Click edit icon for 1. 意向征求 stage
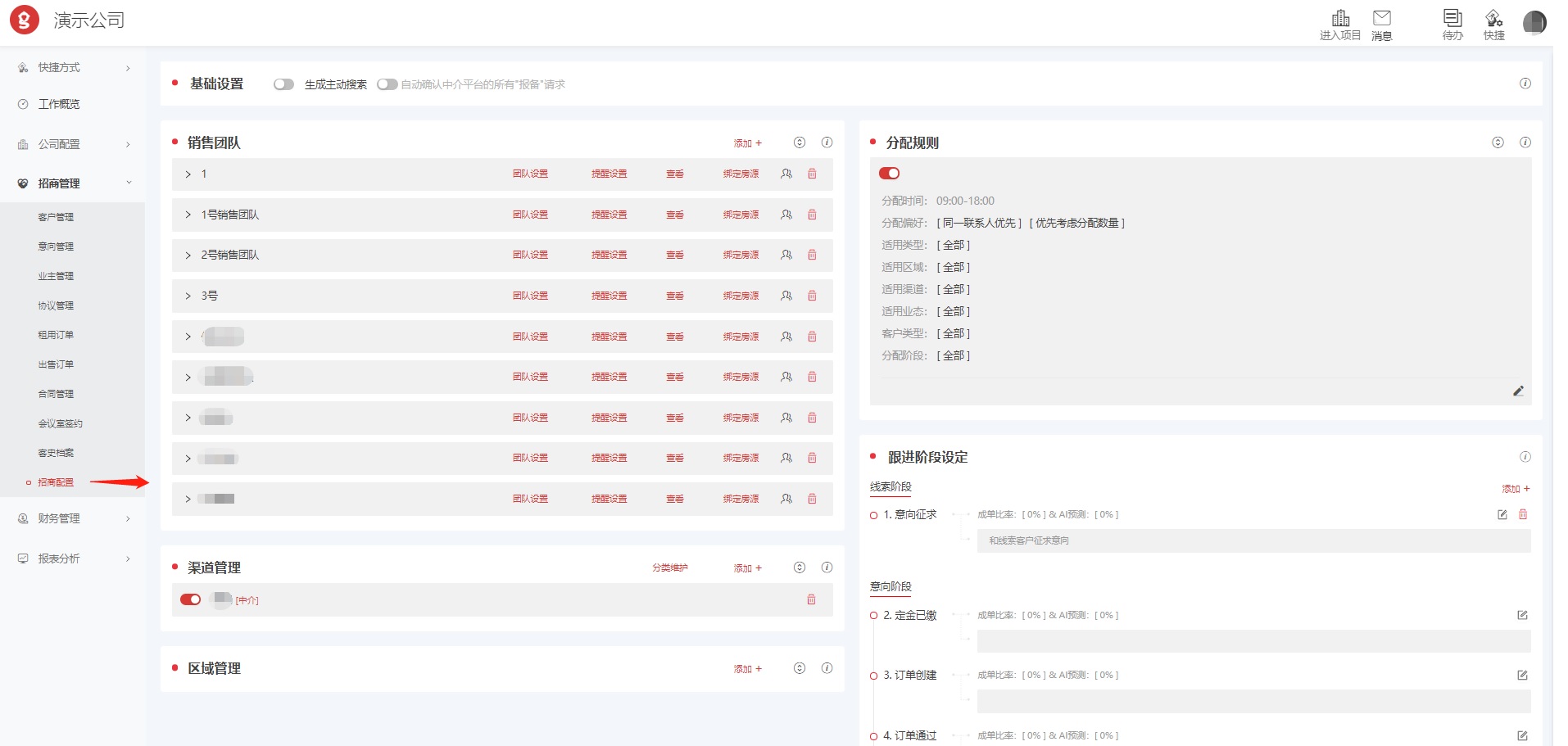1568x746 pixels. click(x=1502, y=514)
